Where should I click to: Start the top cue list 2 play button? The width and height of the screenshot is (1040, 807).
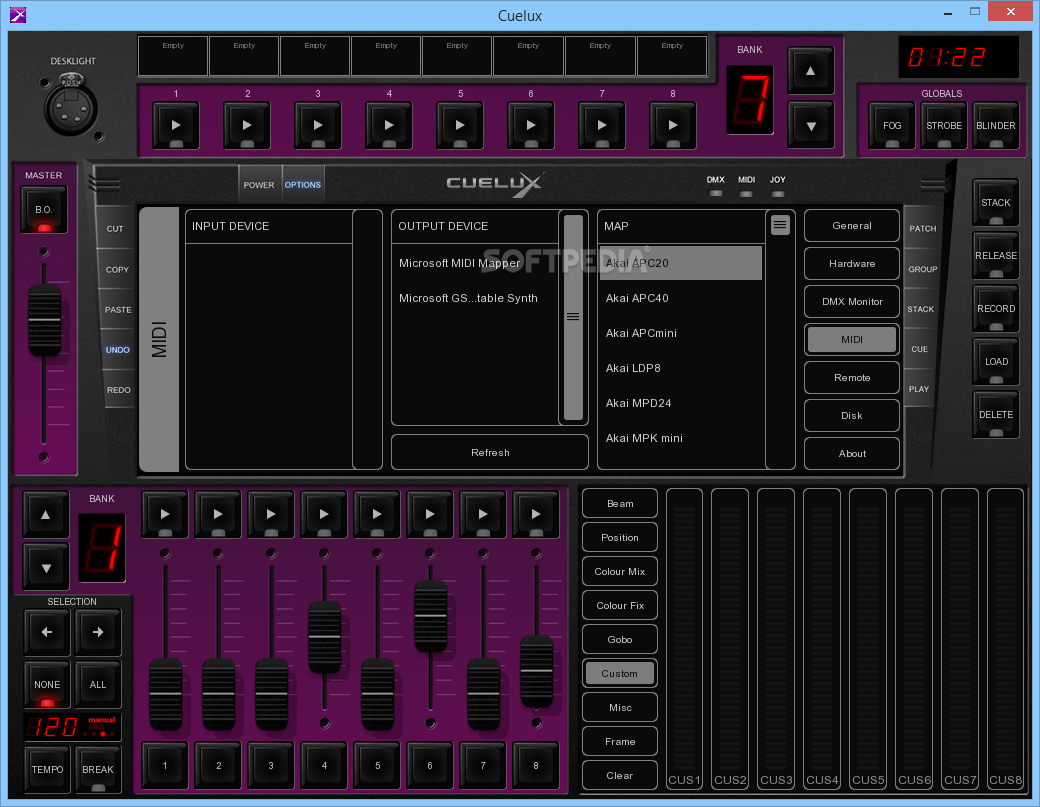pos(247,125)
